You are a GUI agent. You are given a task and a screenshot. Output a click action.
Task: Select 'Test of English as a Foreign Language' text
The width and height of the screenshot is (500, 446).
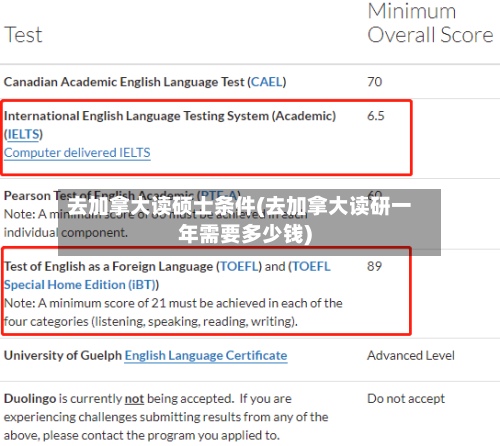point(108,266)
